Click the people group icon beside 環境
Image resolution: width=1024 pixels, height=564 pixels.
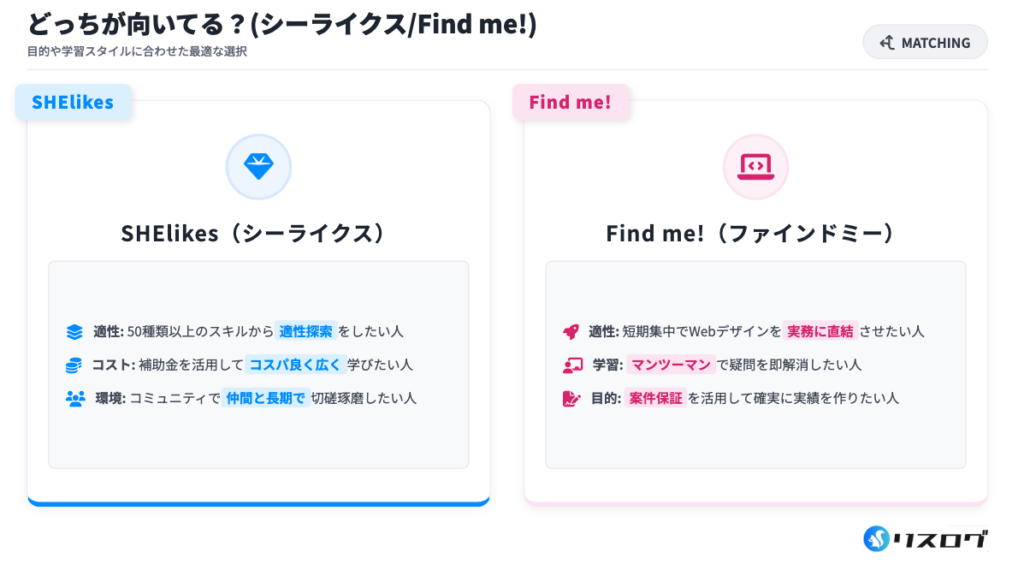75,398
